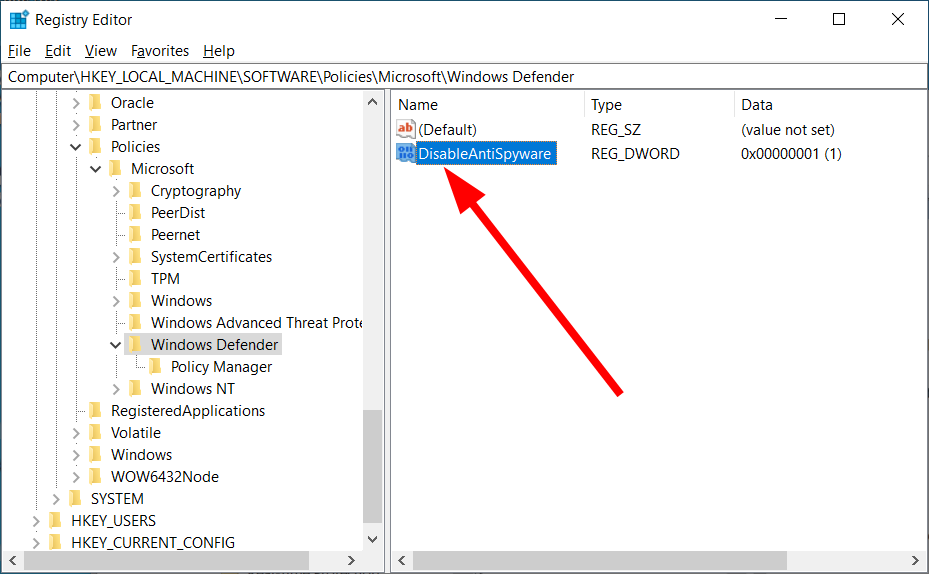Select the TPM key label
This screenshot has height=574, width=929.
point(165,279)
